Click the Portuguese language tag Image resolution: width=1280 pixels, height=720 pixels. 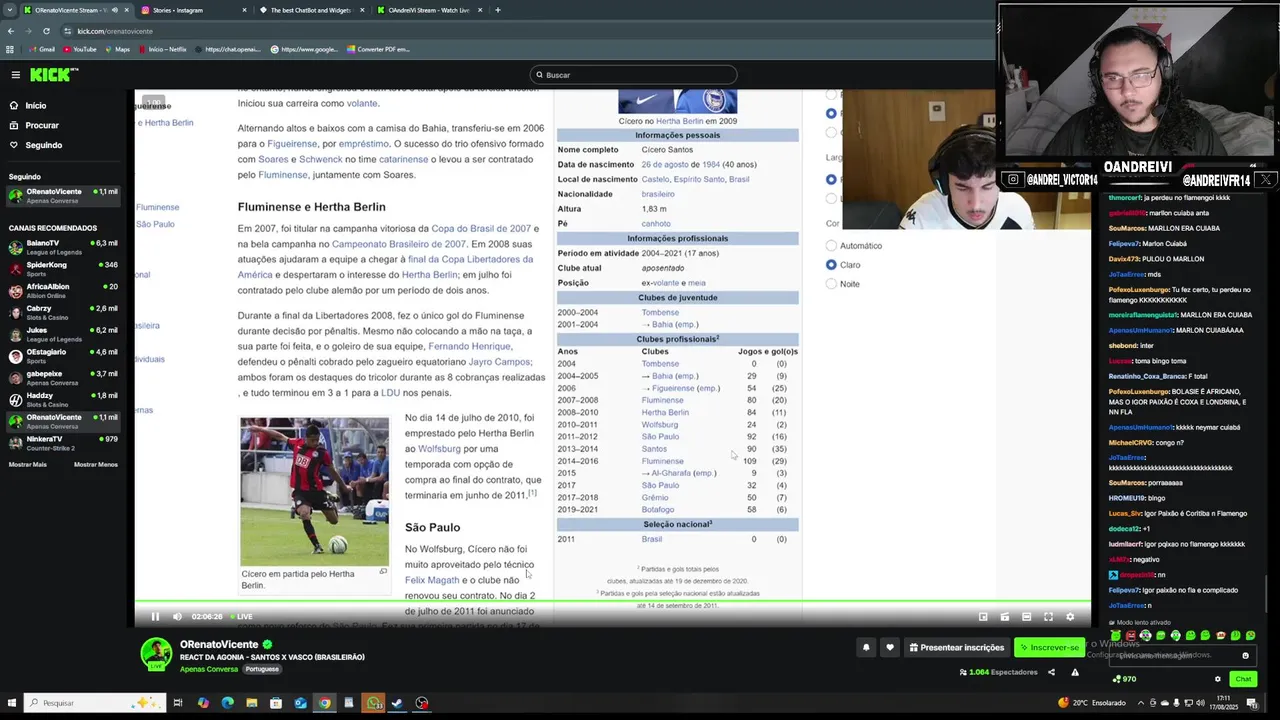pyautogui.click(x=262, y=669)
